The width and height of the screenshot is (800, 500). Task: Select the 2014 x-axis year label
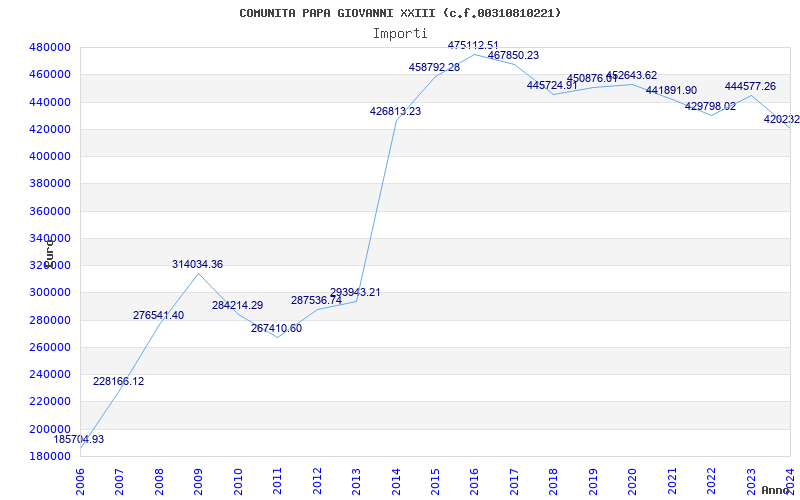[396, 482]
